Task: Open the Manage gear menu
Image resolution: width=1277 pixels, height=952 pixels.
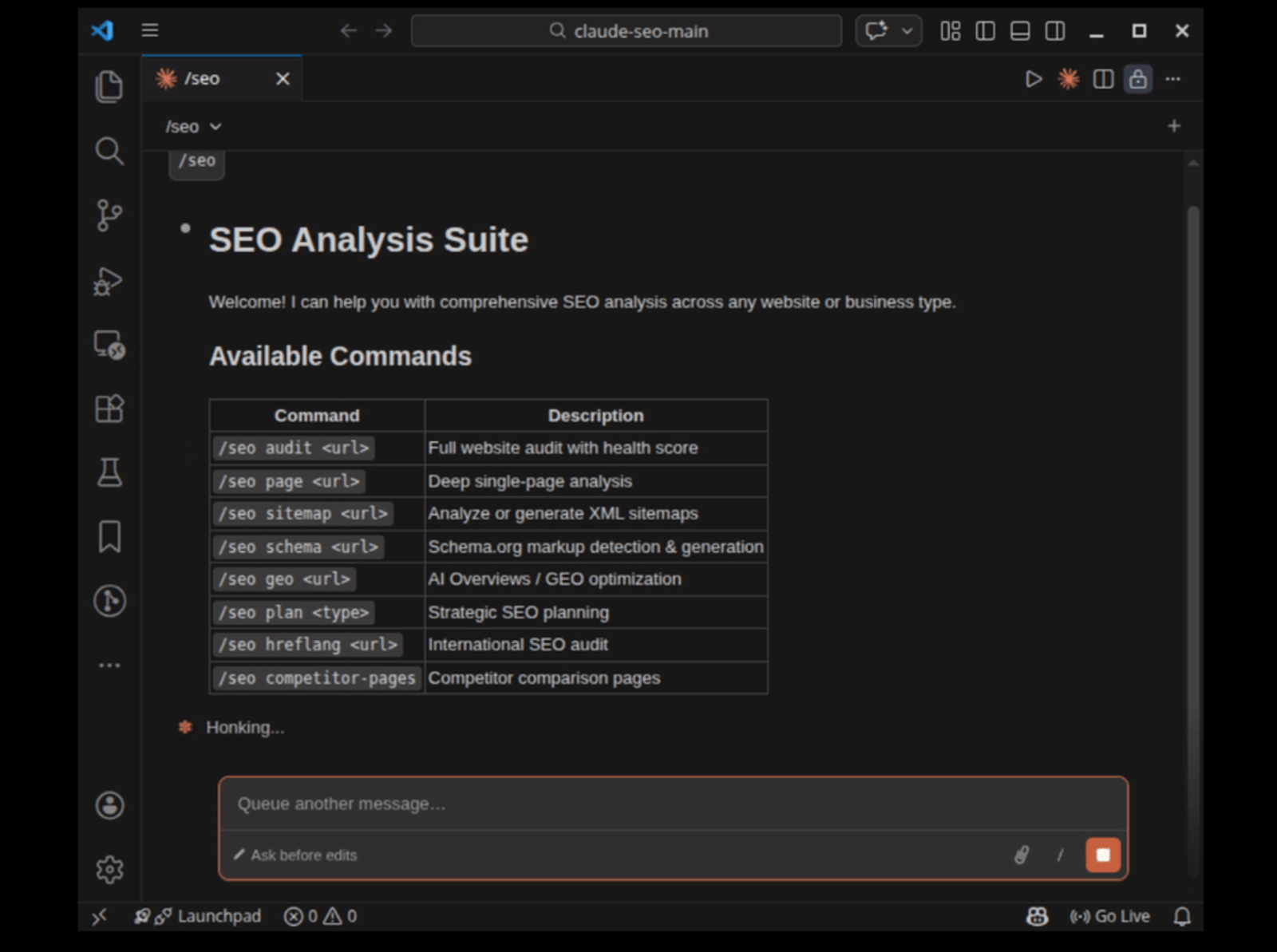Action: pos(109,869)
